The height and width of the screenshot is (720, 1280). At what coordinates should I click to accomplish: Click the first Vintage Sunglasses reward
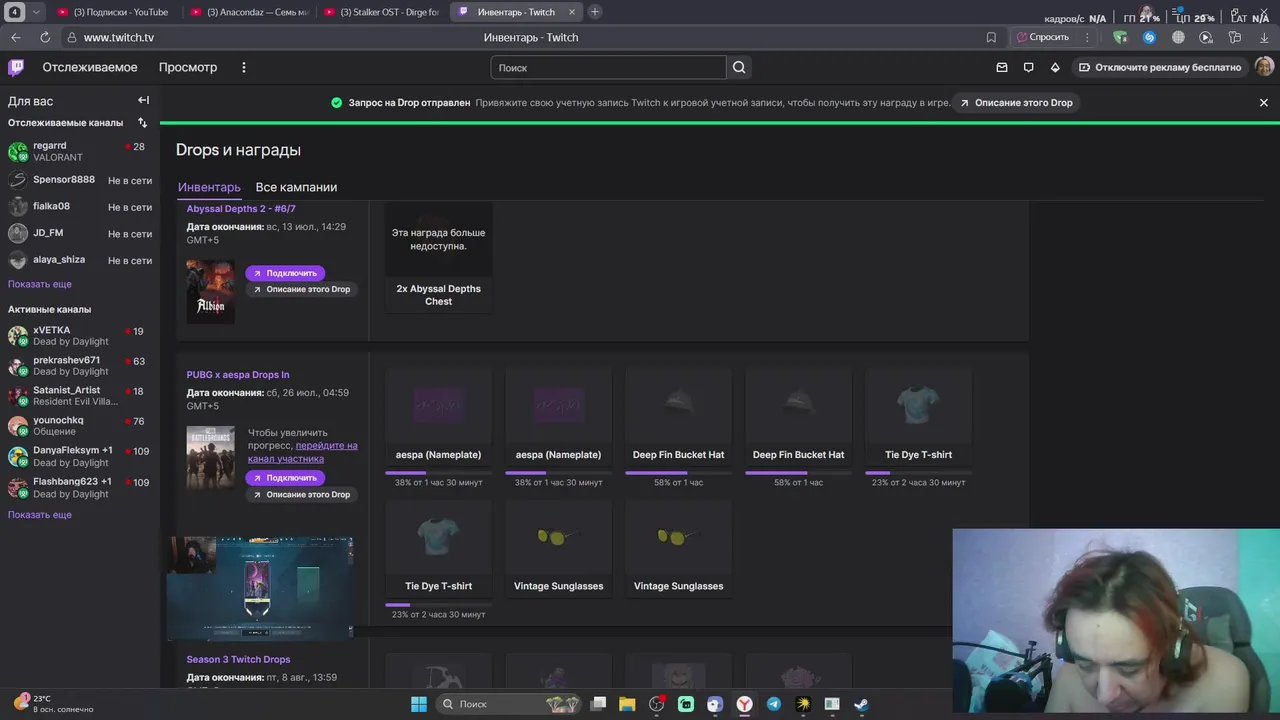[x=558, y=547]
